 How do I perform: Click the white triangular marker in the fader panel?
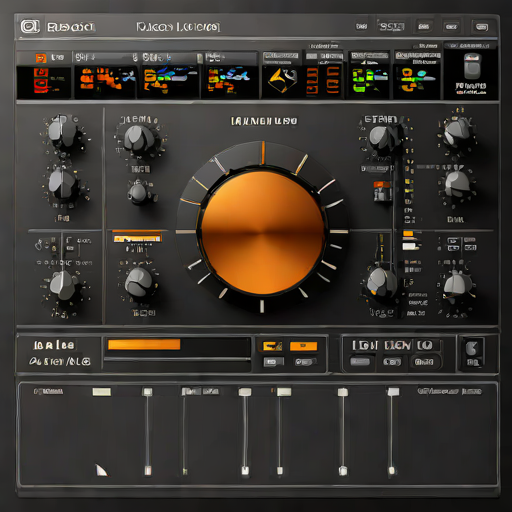(x=102, y=470)
